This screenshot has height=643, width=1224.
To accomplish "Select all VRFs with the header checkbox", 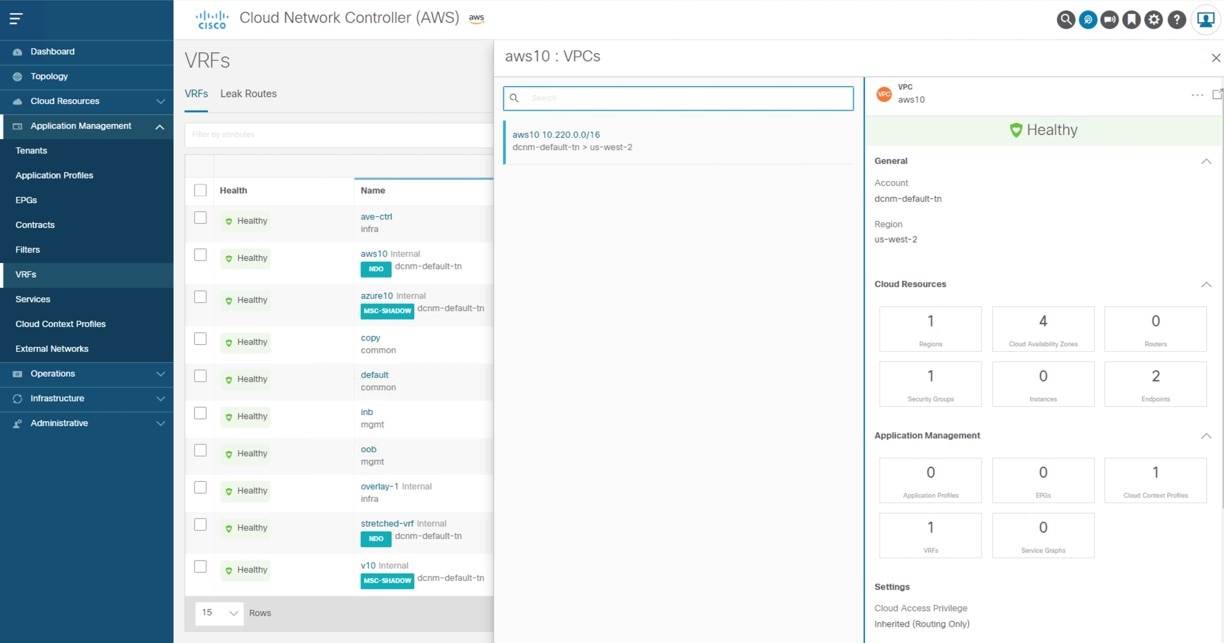I will point(200,190).
